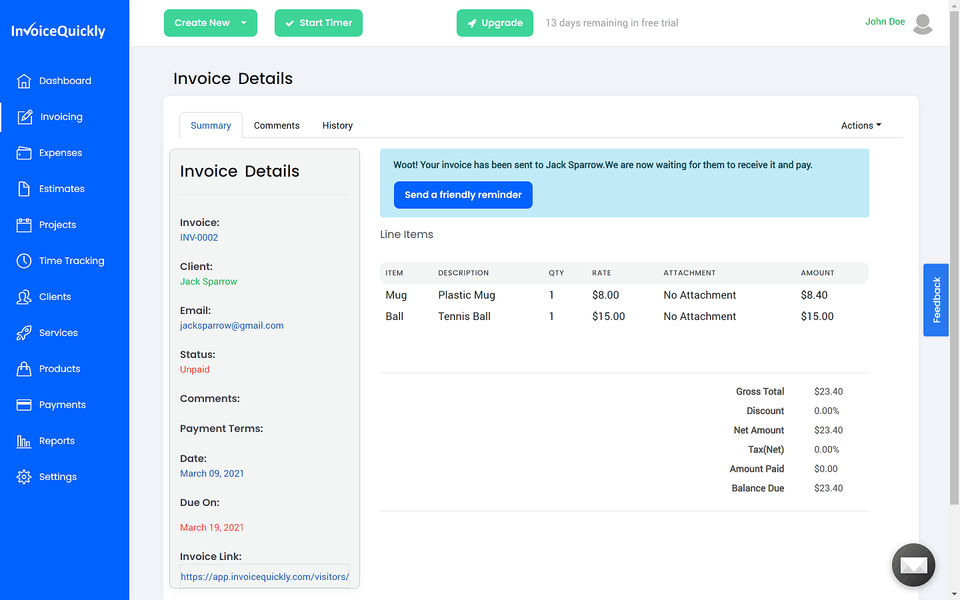Click the InvoiceQuickly logo
This screenshot has width=960, height=600.
(x=58, y=31)
